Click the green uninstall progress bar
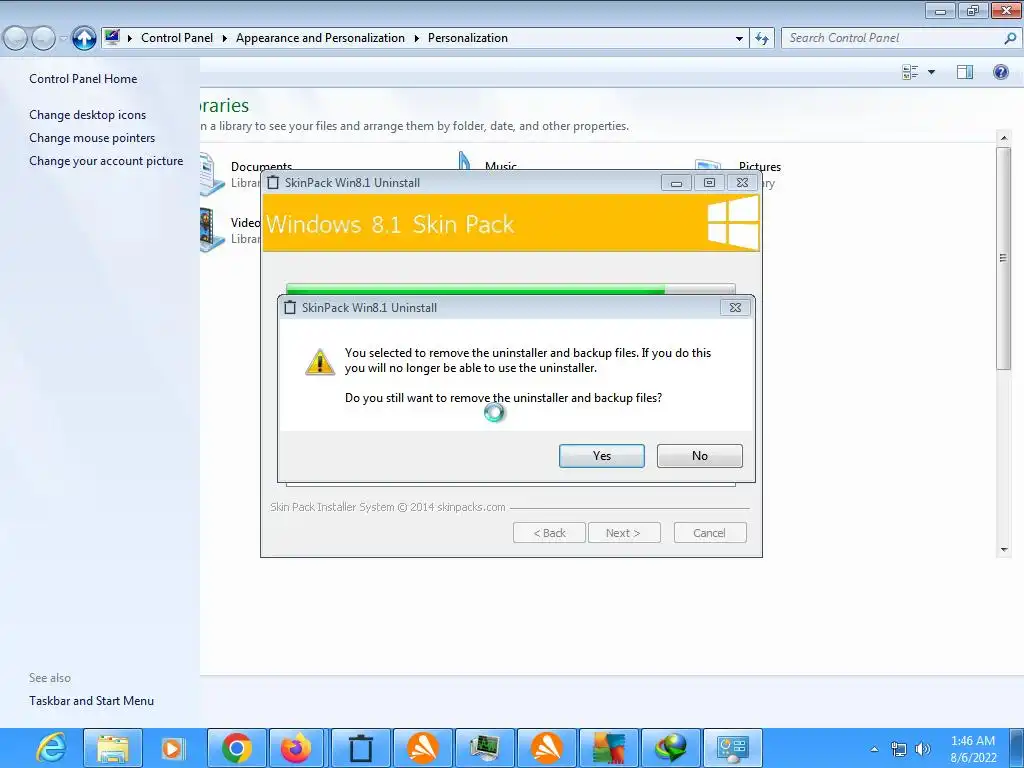 511,289
